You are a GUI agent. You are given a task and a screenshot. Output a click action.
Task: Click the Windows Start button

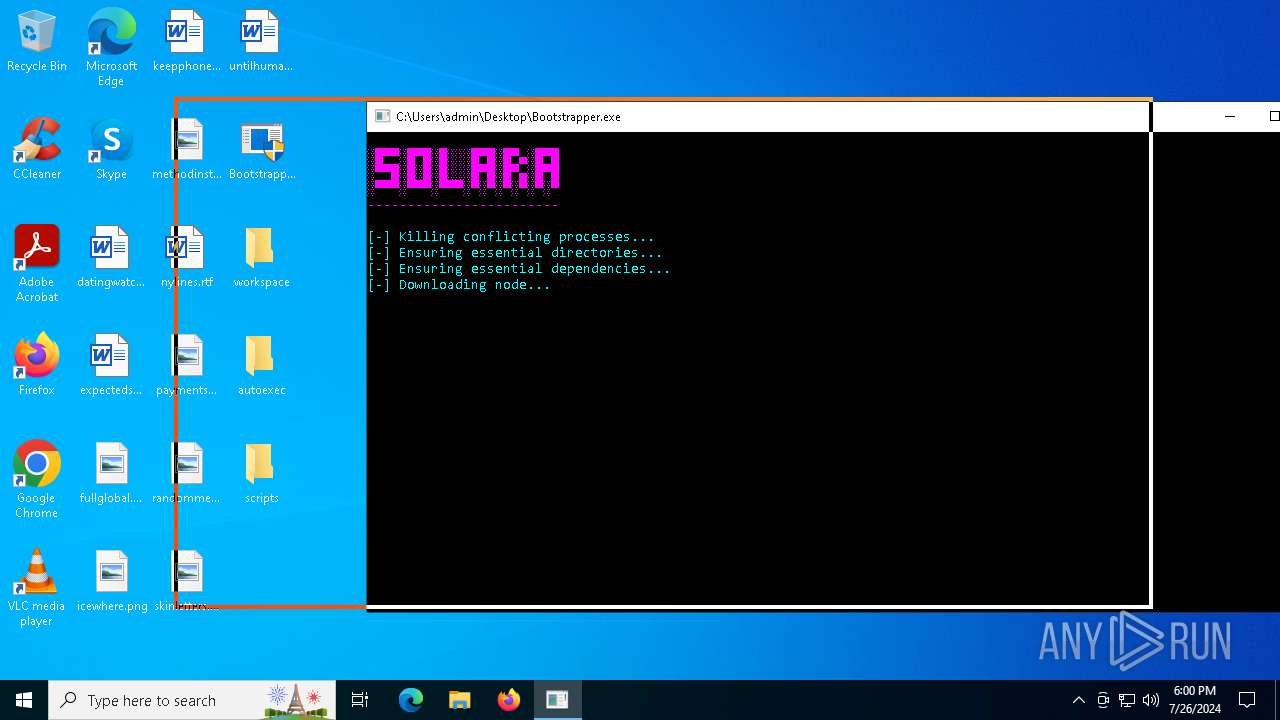(x=24, y=700)
